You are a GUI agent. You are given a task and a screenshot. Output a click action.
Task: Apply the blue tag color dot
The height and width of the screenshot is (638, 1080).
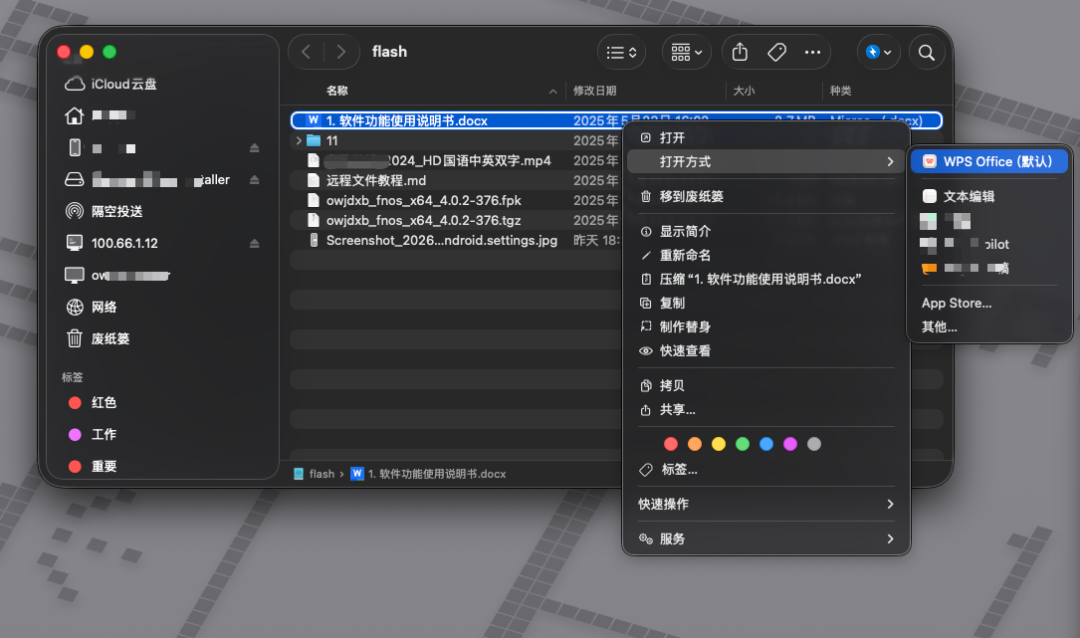[767, 444]
